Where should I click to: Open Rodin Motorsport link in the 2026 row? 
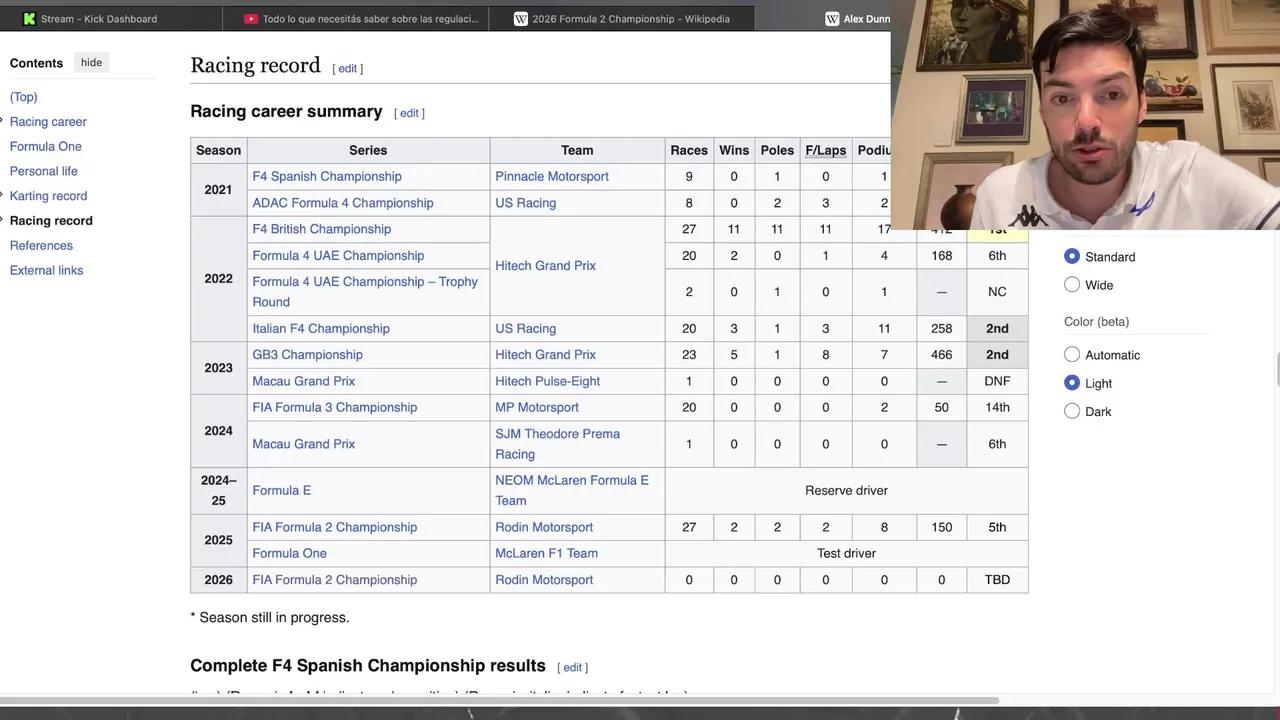point(544,580)
